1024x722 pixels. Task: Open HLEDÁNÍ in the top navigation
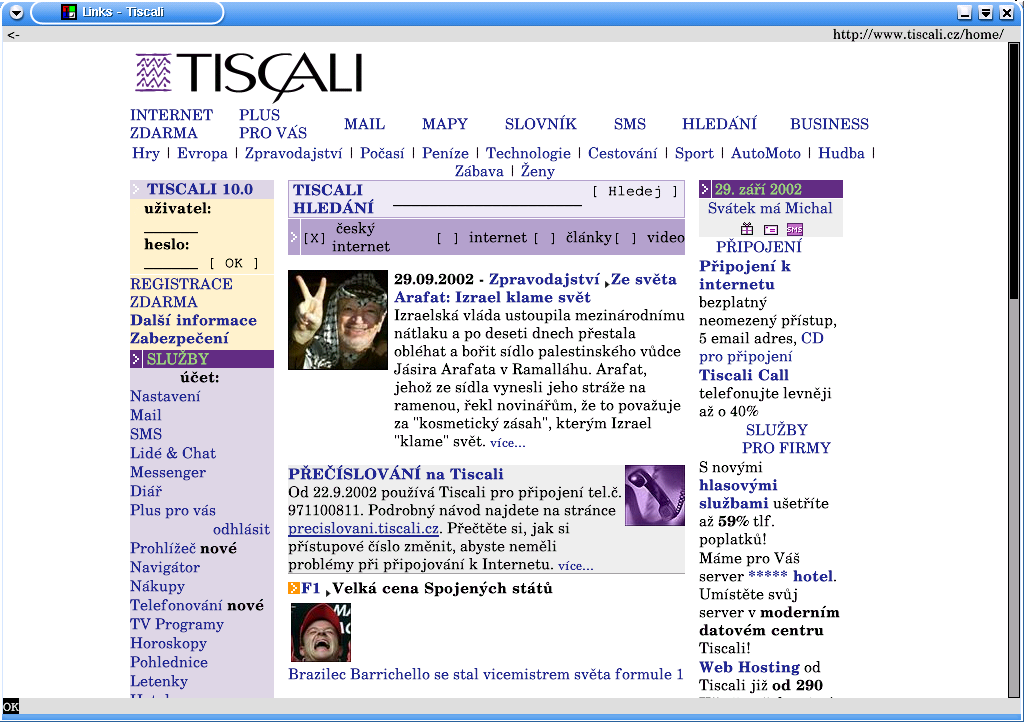719,124
